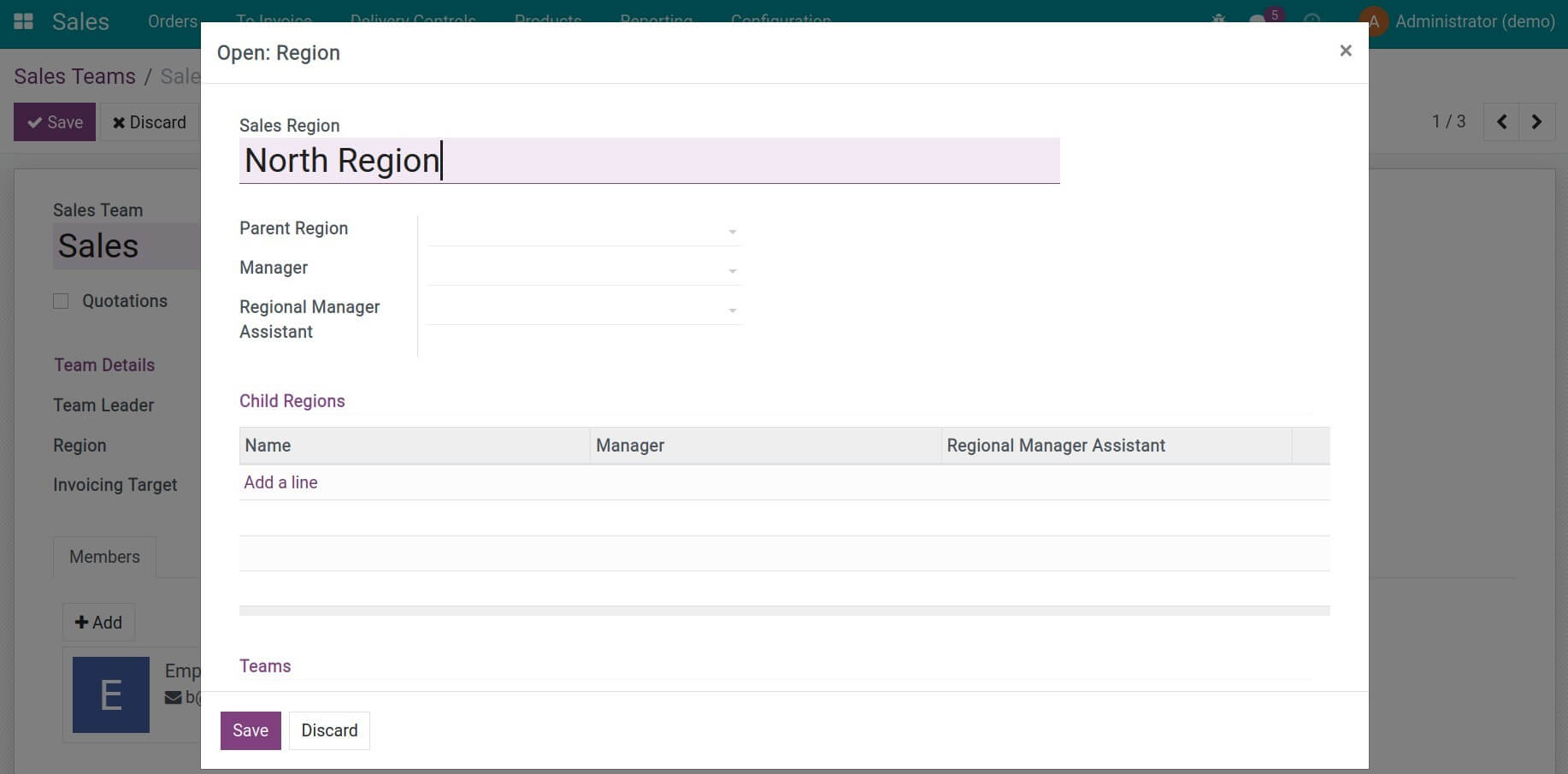Open the Manager dropdown
1568x774 pixels.
[731, 269]
